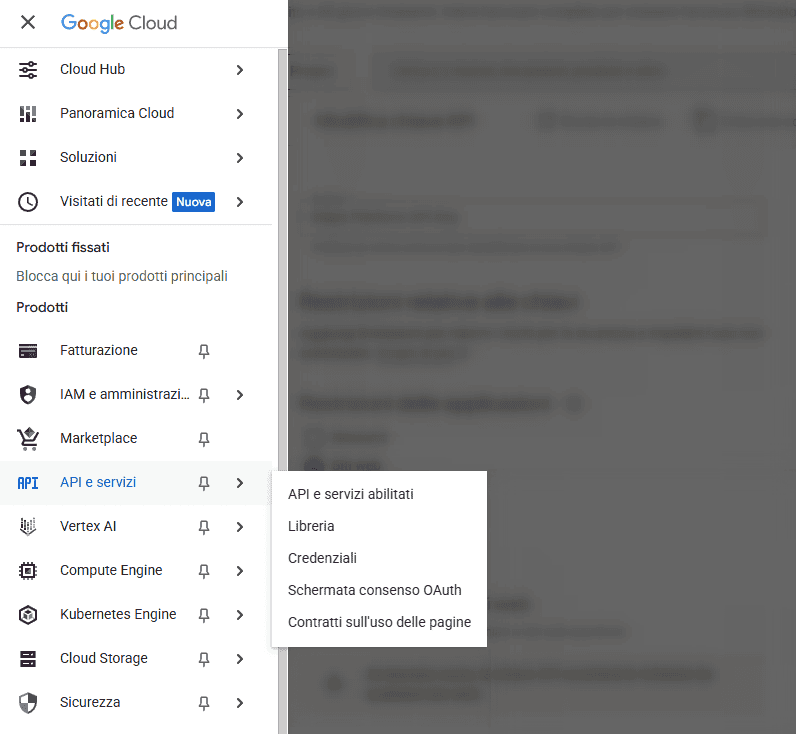Open Kubernetes Engine product
Screen dimensions: 796x734
(136, 615)
